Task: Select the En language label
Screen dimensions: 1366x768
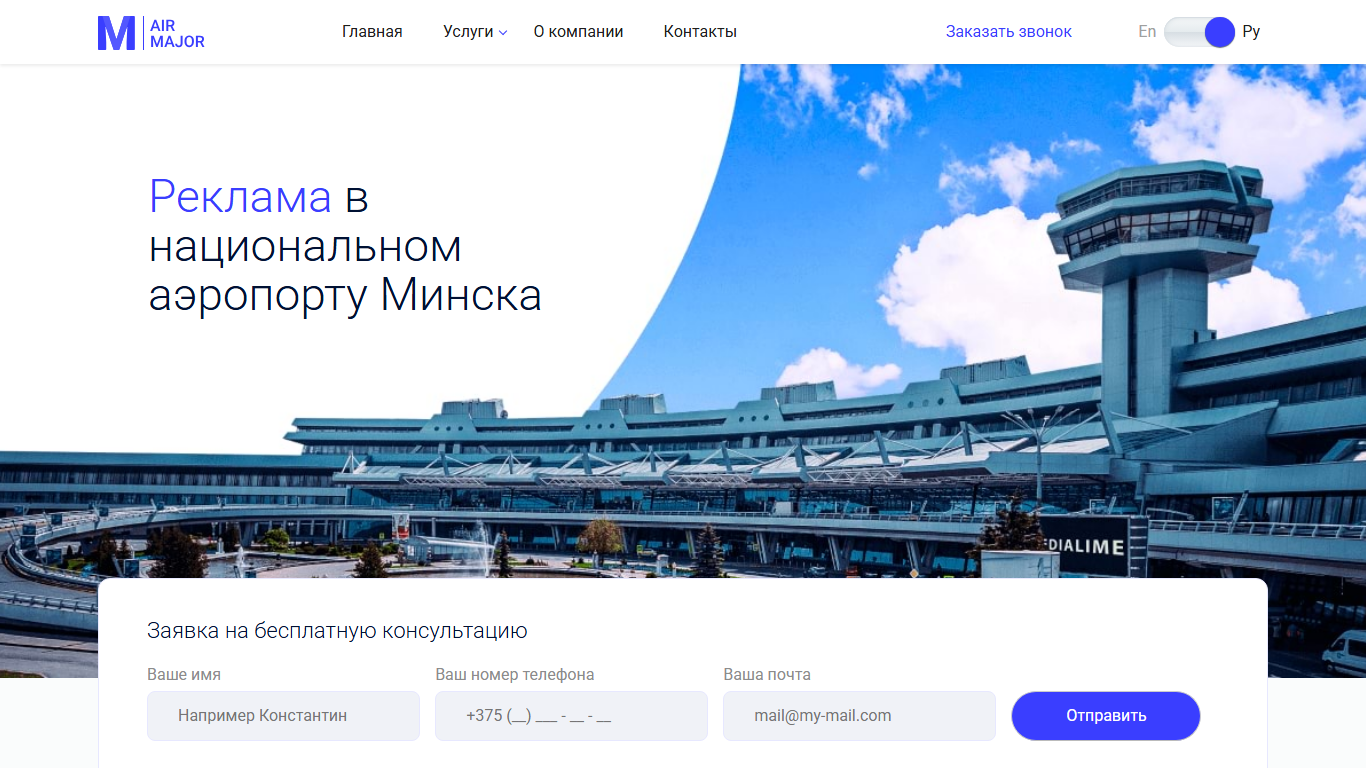Action: pyautogui.click(x=1147, y=32)
